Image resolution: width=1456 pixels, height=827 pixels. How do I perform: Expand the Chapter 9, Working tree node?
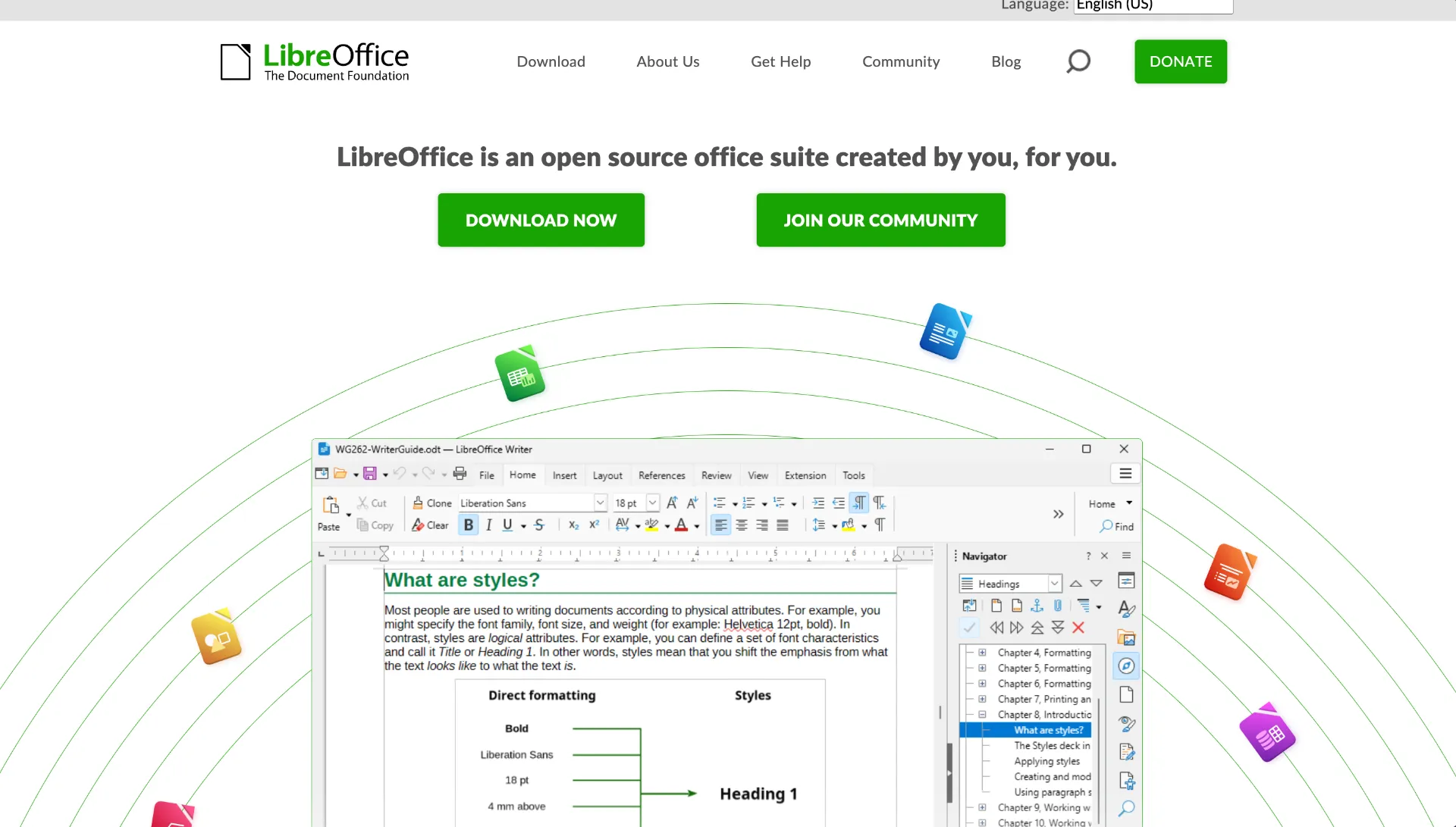click(982, 808)
